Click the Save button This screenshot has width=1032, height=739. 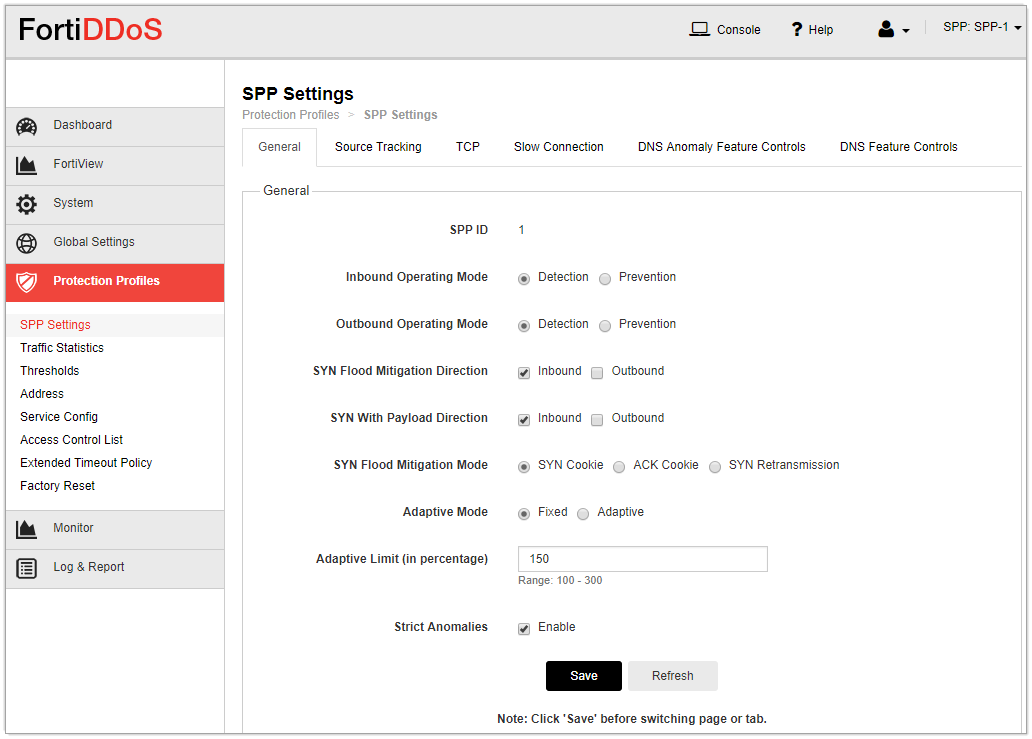584,676
